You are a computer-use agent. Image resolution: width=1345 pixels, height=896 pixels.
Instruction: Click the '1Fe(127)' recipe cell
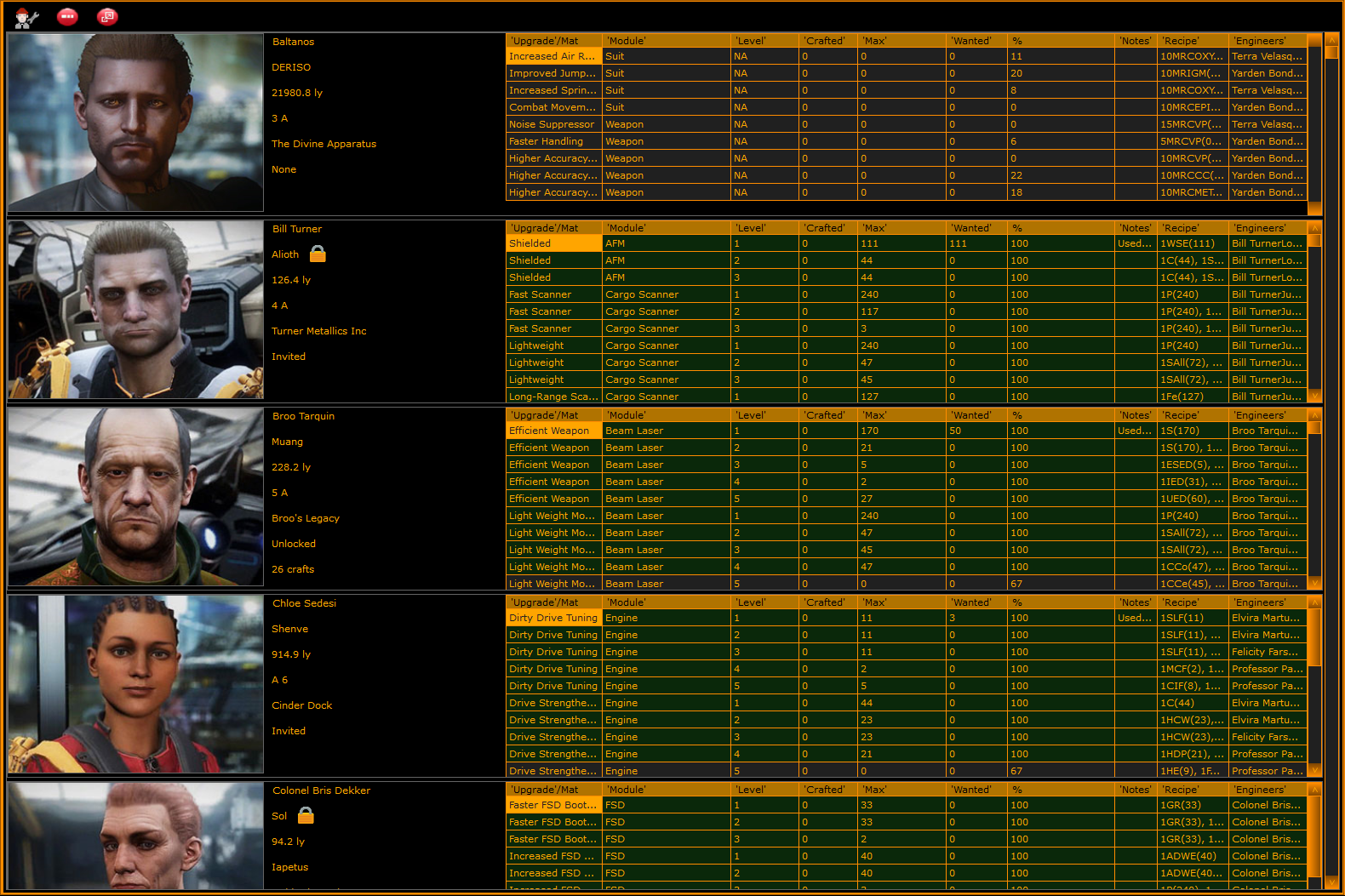[x=1193, y=397]
